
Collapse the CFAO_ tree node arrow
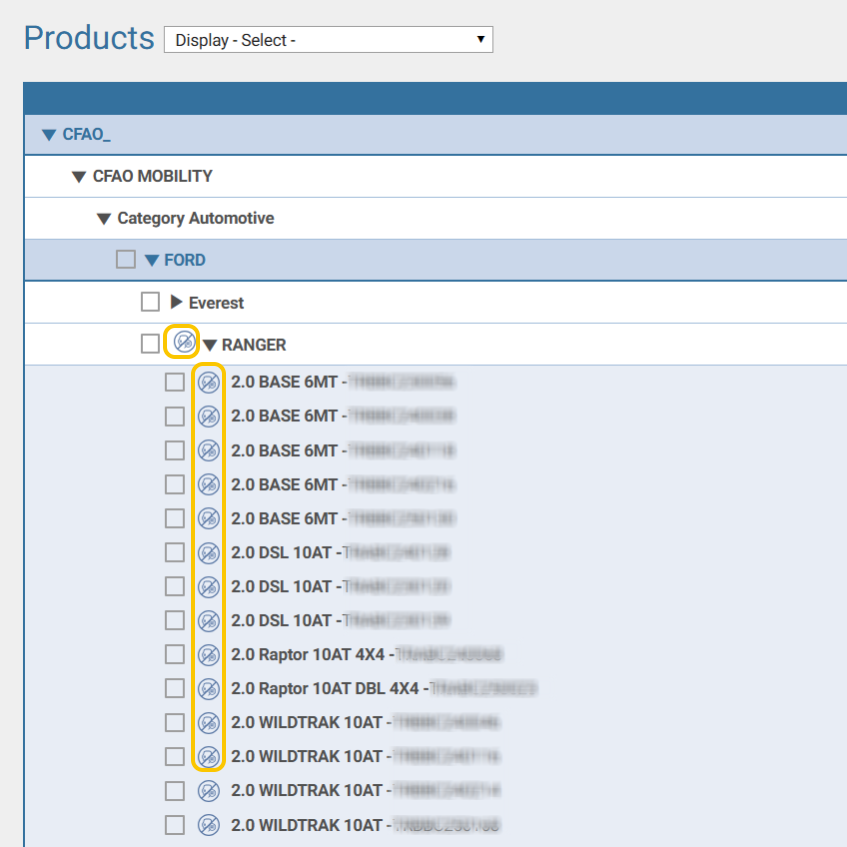tap(49, 135)
